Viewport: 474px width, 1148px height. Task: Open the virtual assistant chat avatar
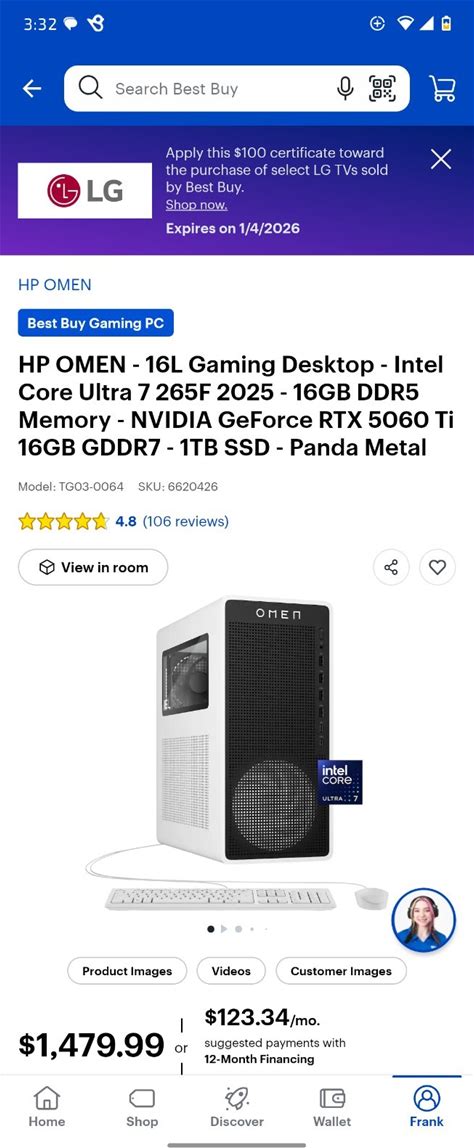click(423, 920)
